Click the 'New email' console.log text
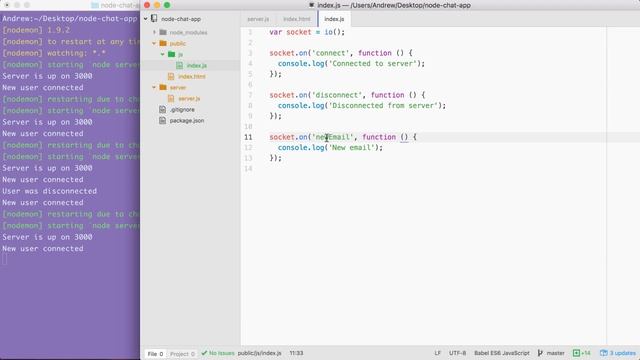The image size is (640, 360). [x=352, y=148]
